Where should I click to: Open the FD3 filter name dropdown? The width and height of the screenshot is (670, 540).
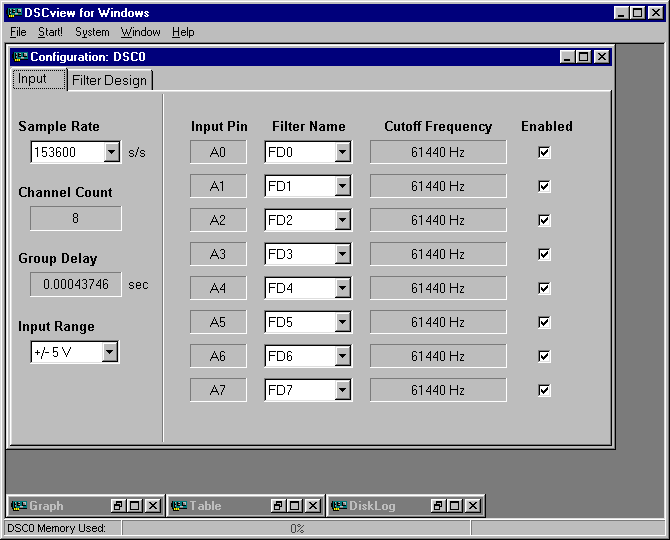(342, 254)
